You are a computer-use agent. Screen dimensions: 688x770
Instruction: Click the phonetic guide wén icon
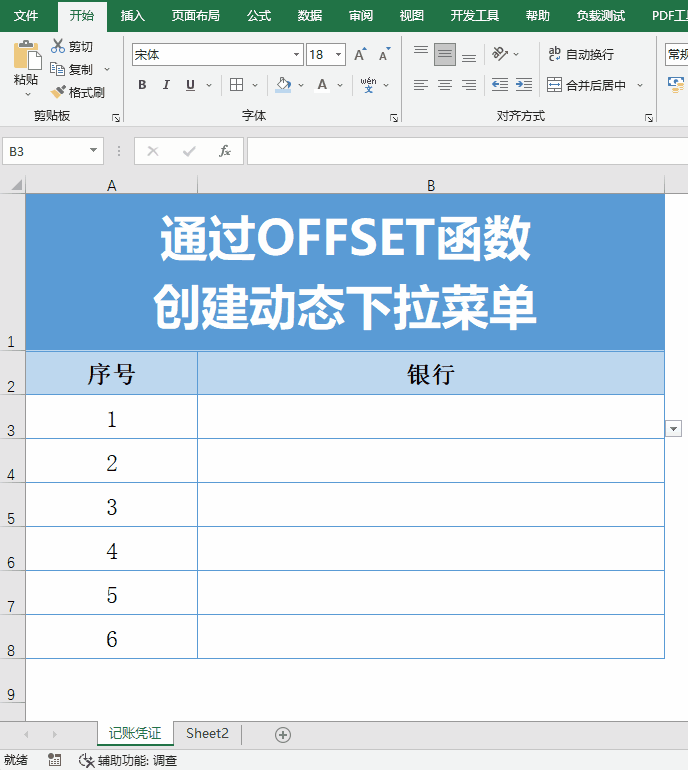click(x=368, y=85)
